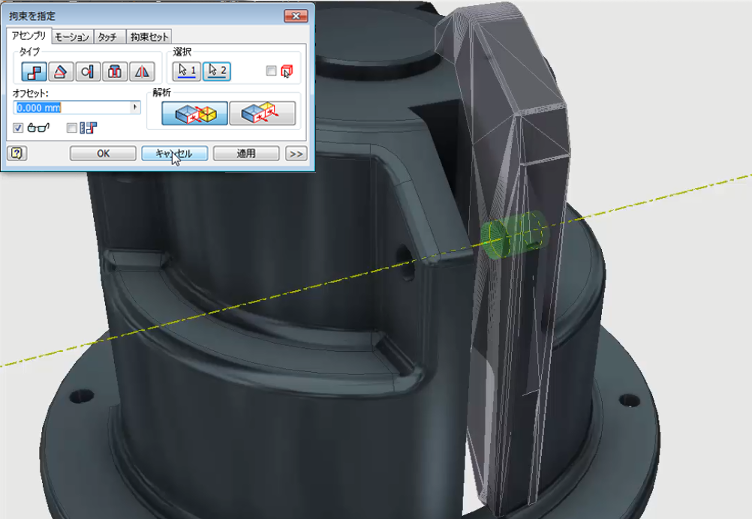752x519 pixels.
Task: Choose the Flush solution icon
Action: tap(262, 113)
